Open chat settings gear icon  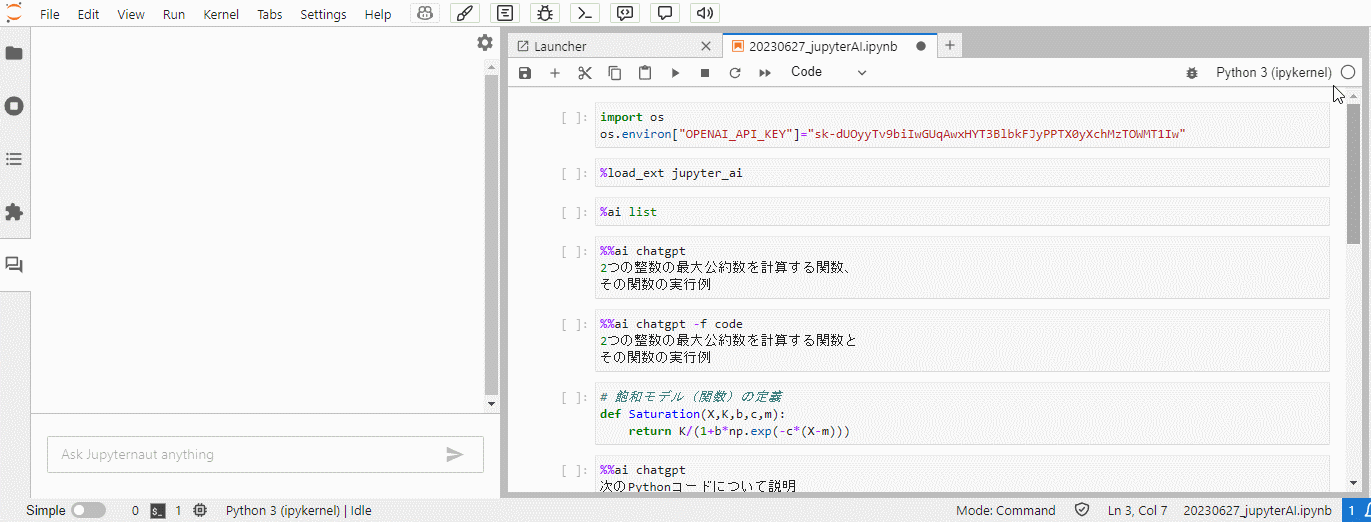(x=485, y=43)
